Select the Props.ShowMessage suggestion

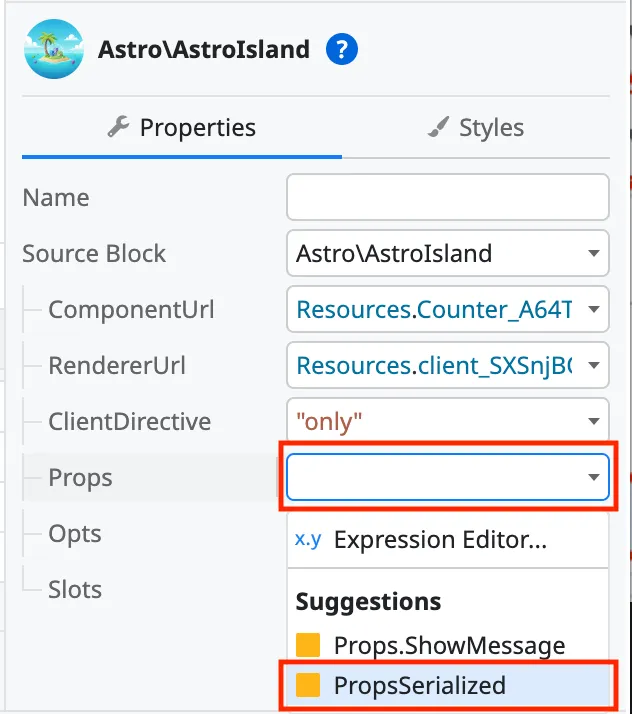point(449,646)
